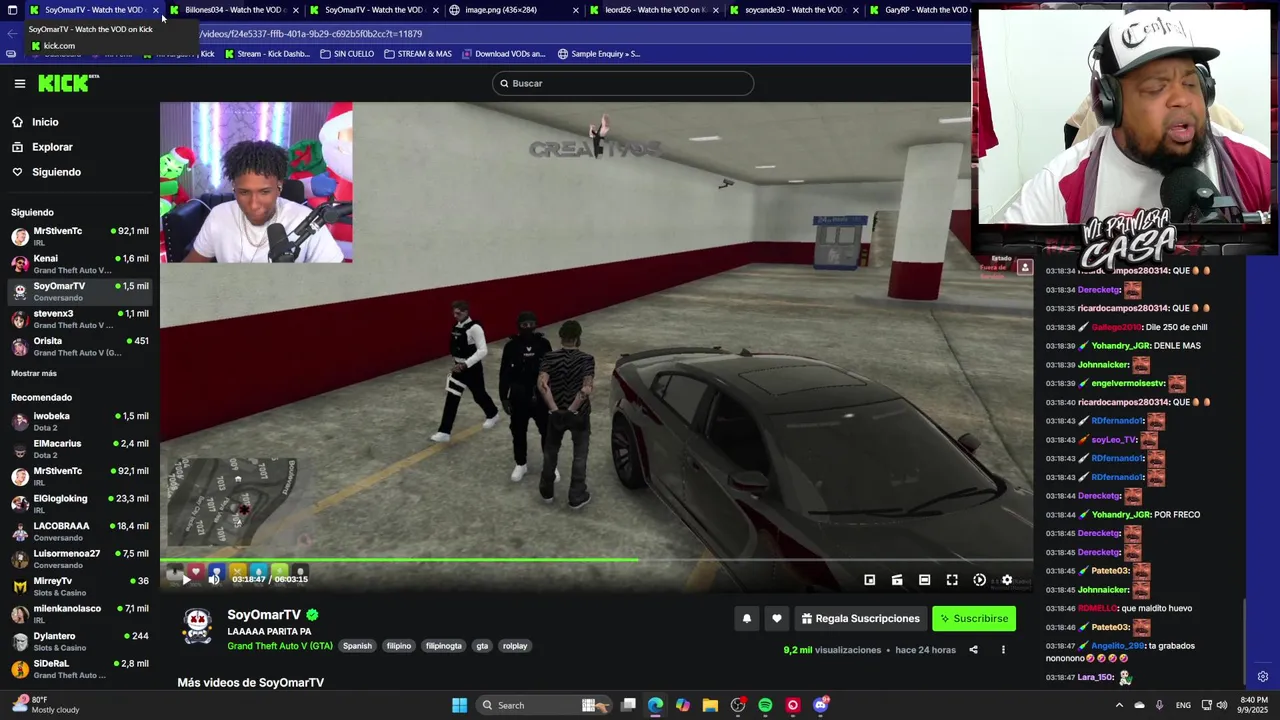Open SiDeRaL recommended channel
The width and height of the screenshot is (1280, 720).
80,668
